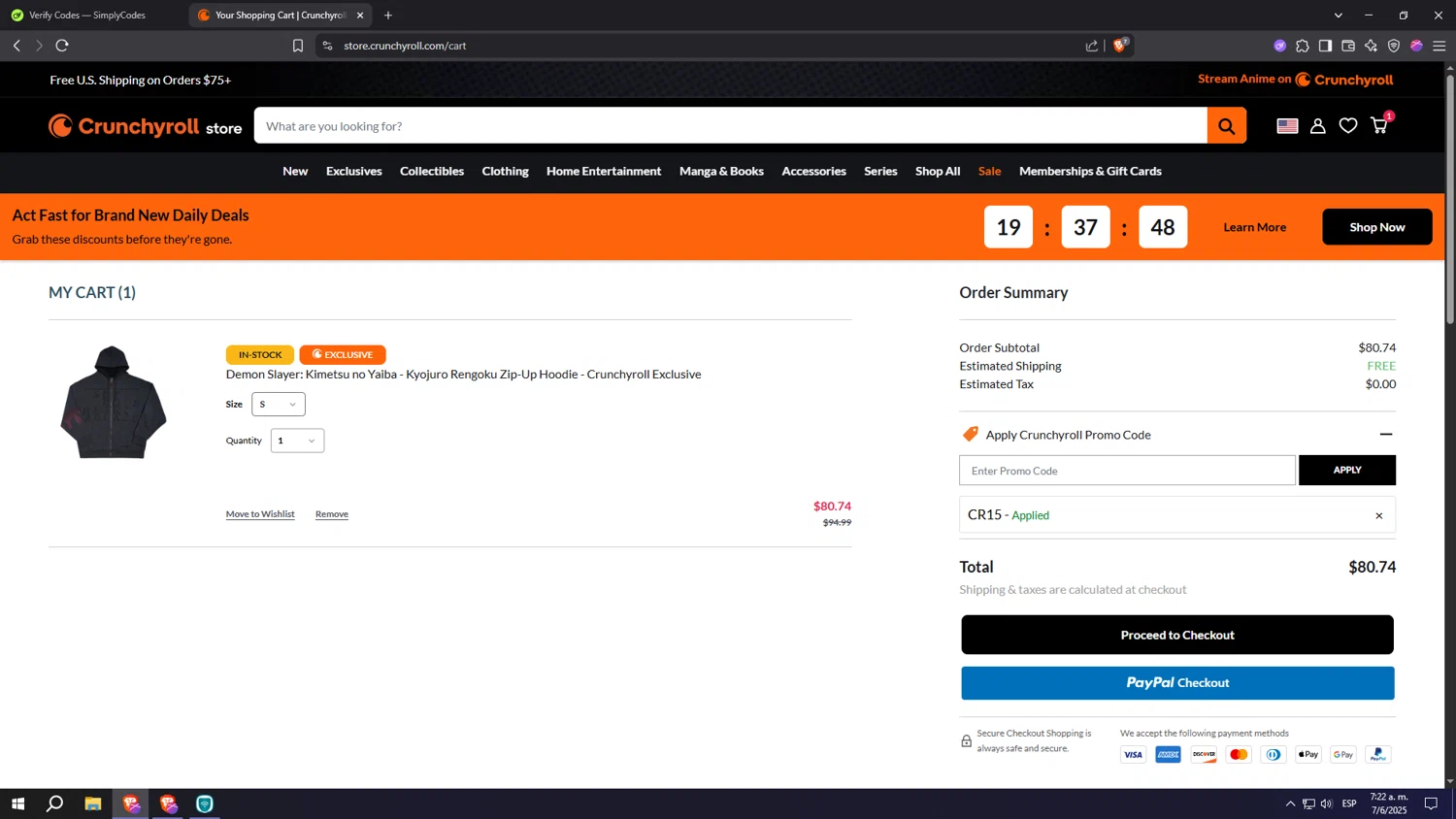The height and width of the screenshot is (819, 1456).
Task: Show hidden system tray icons
Action: 1290,803
